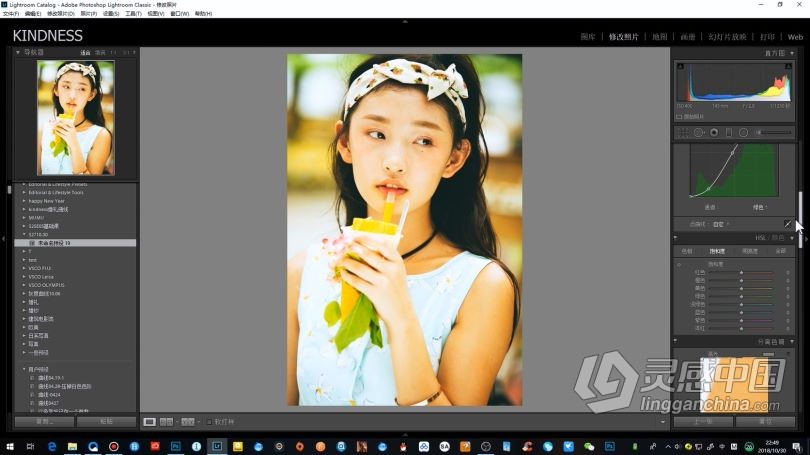Select the spot removal tool
This screenshot has width=810, height=455.
(697, 132)
